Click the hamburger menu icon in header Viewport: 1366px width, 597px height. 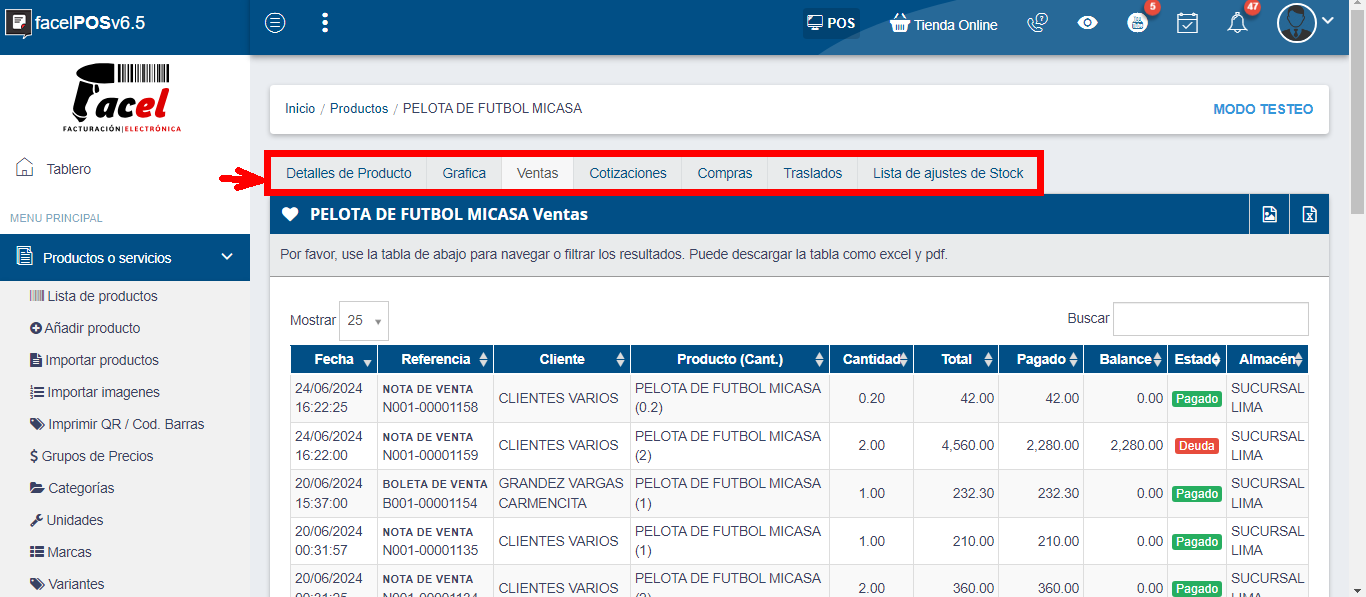pos(275,23)
